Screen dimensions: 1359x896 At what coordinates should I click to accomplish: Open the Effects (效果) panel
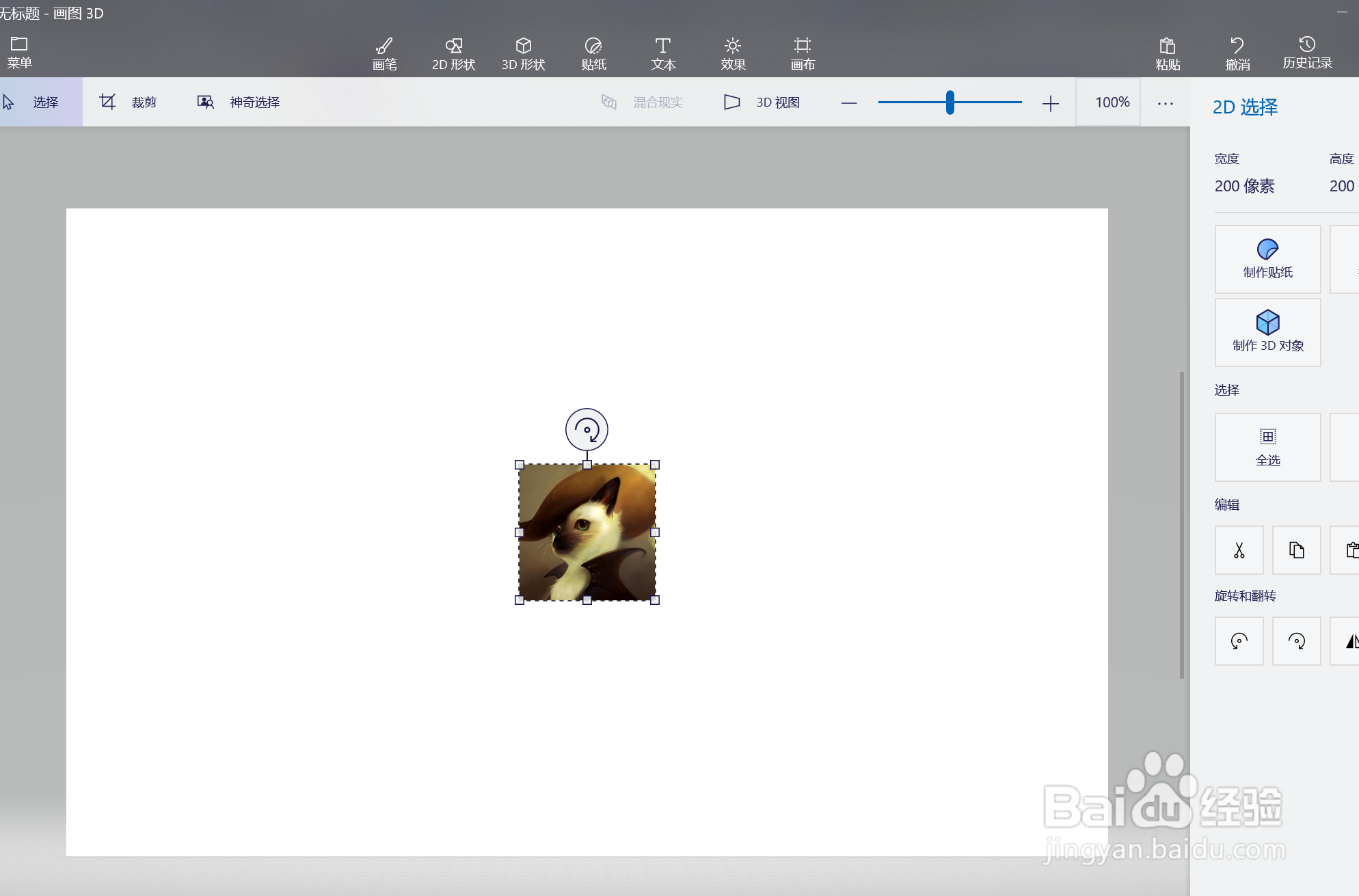point(732,53)
